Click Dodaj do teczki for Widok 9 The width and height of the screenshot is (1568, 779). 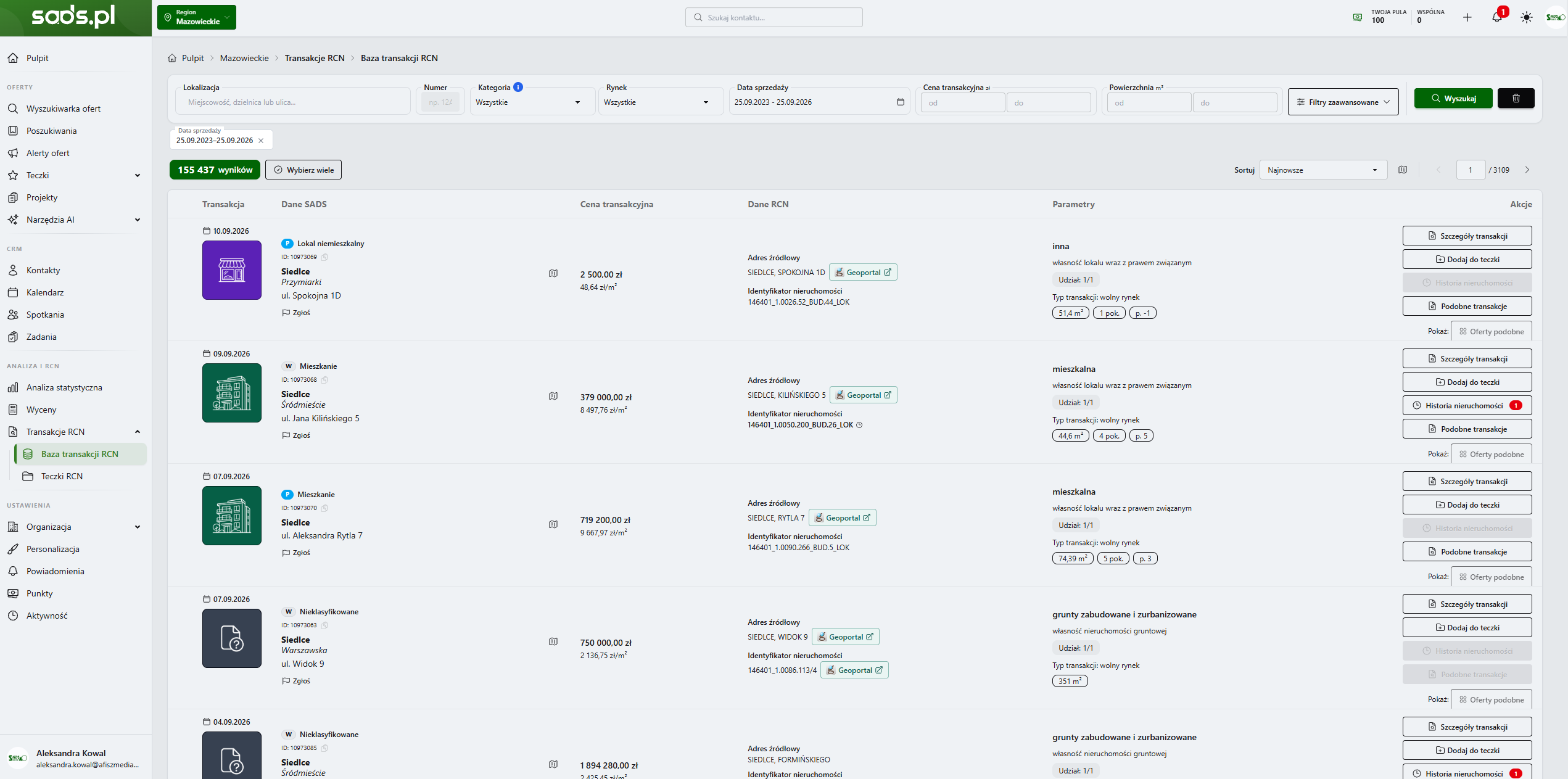[1467, 627]
